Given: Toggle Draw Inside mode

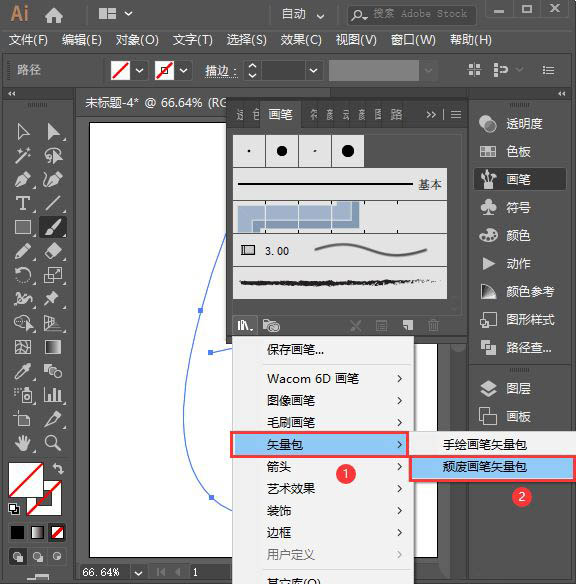Looking at the screenshot, I should [x=57, y=556].
